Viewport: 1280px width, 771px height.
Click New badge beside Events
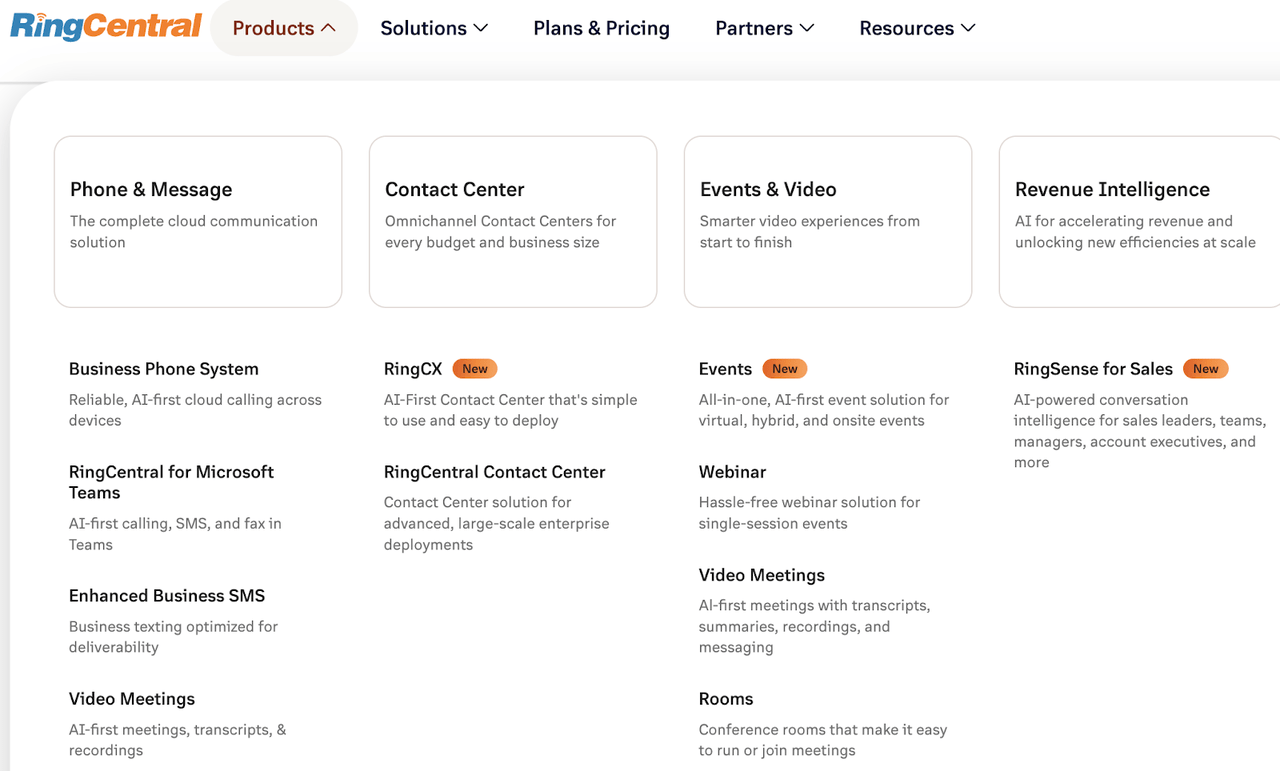pyautogui.click(x=785, y=369)
